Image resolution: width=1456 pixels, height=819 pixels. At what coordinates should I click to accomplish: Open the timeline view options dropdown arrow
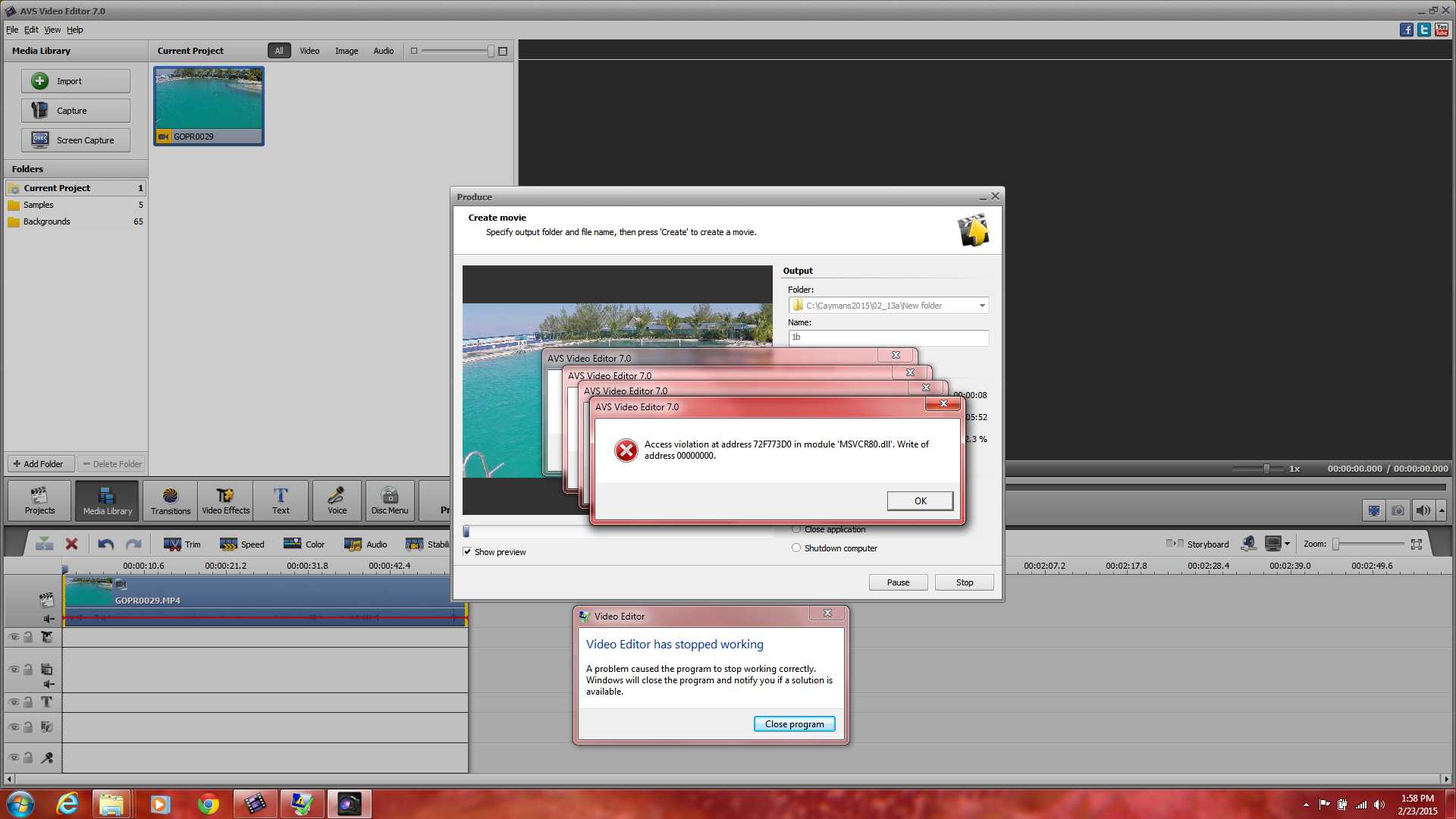1287,544
